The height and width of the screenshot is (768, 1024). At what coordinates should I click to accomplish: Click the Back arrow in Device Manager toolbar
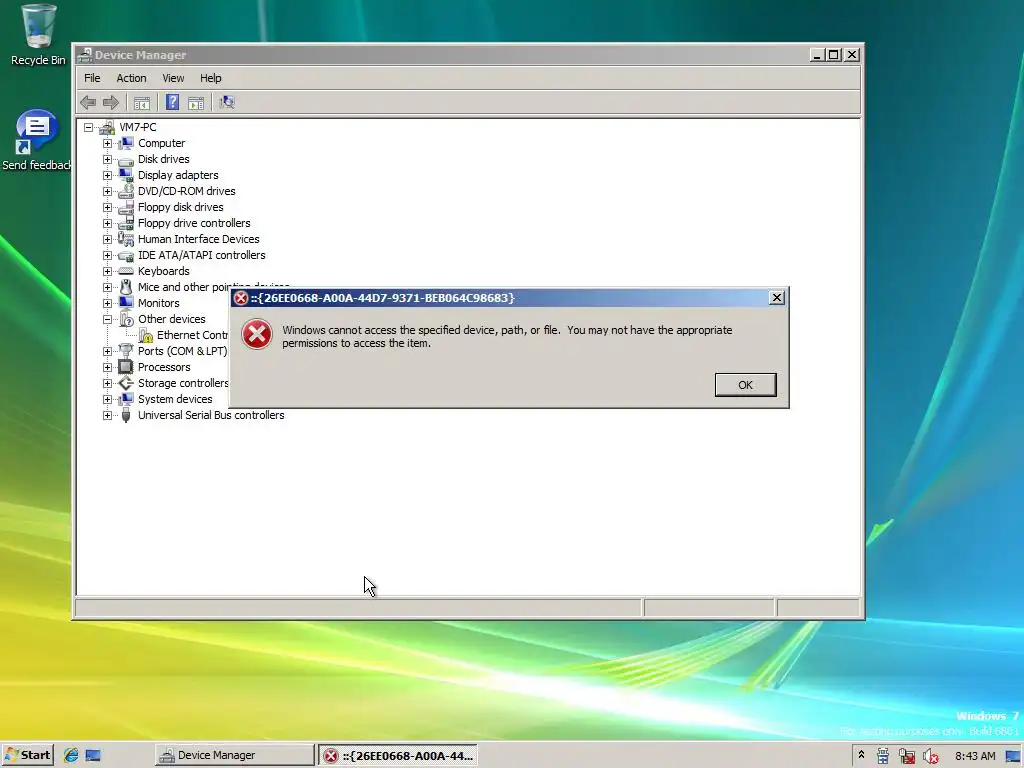(x=88, y=102)
